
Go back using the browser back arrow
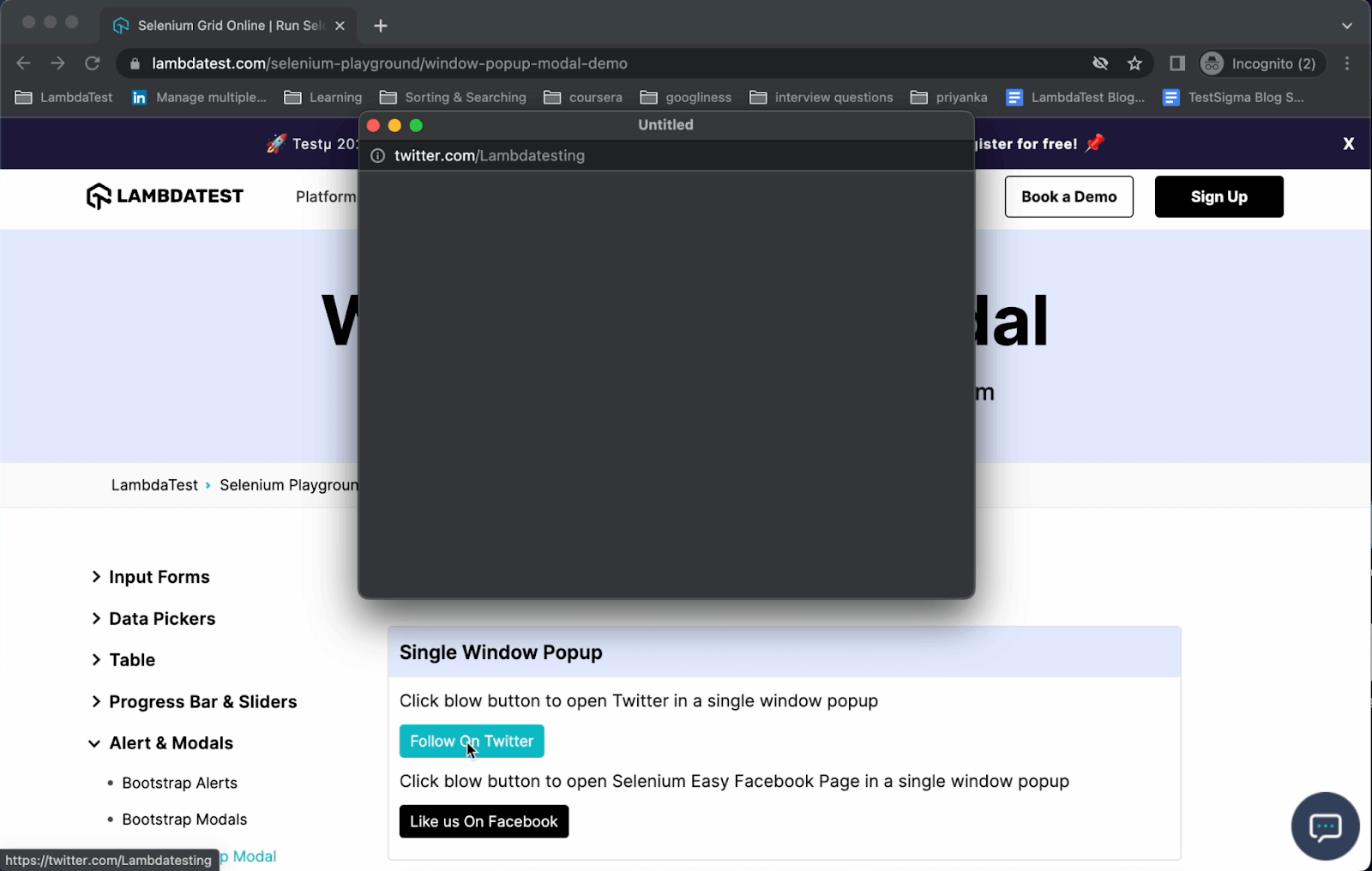coord(23,63)
